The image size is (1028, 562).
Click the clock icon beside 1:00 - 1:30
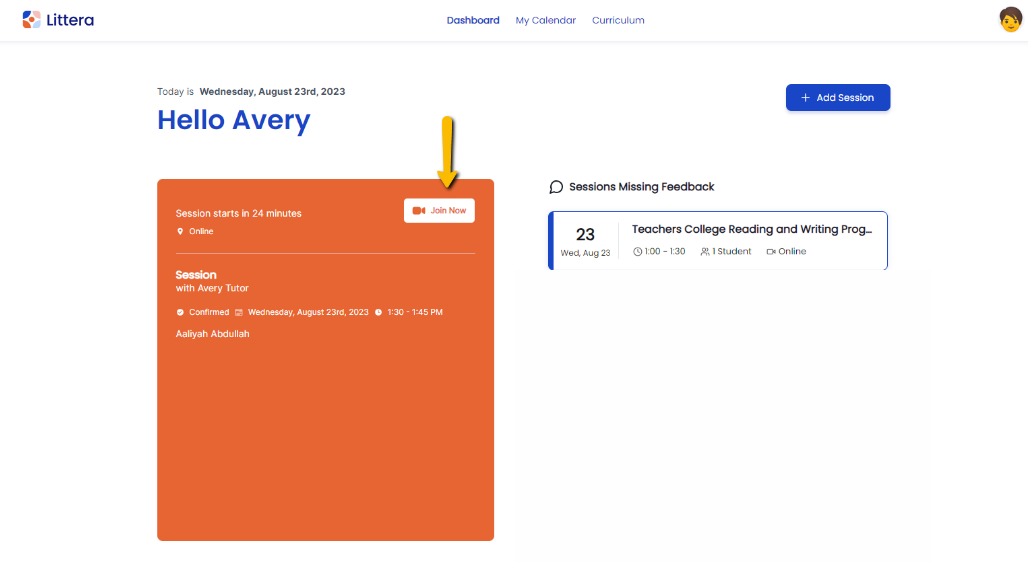pyautogui.click(x=638, y=252)
